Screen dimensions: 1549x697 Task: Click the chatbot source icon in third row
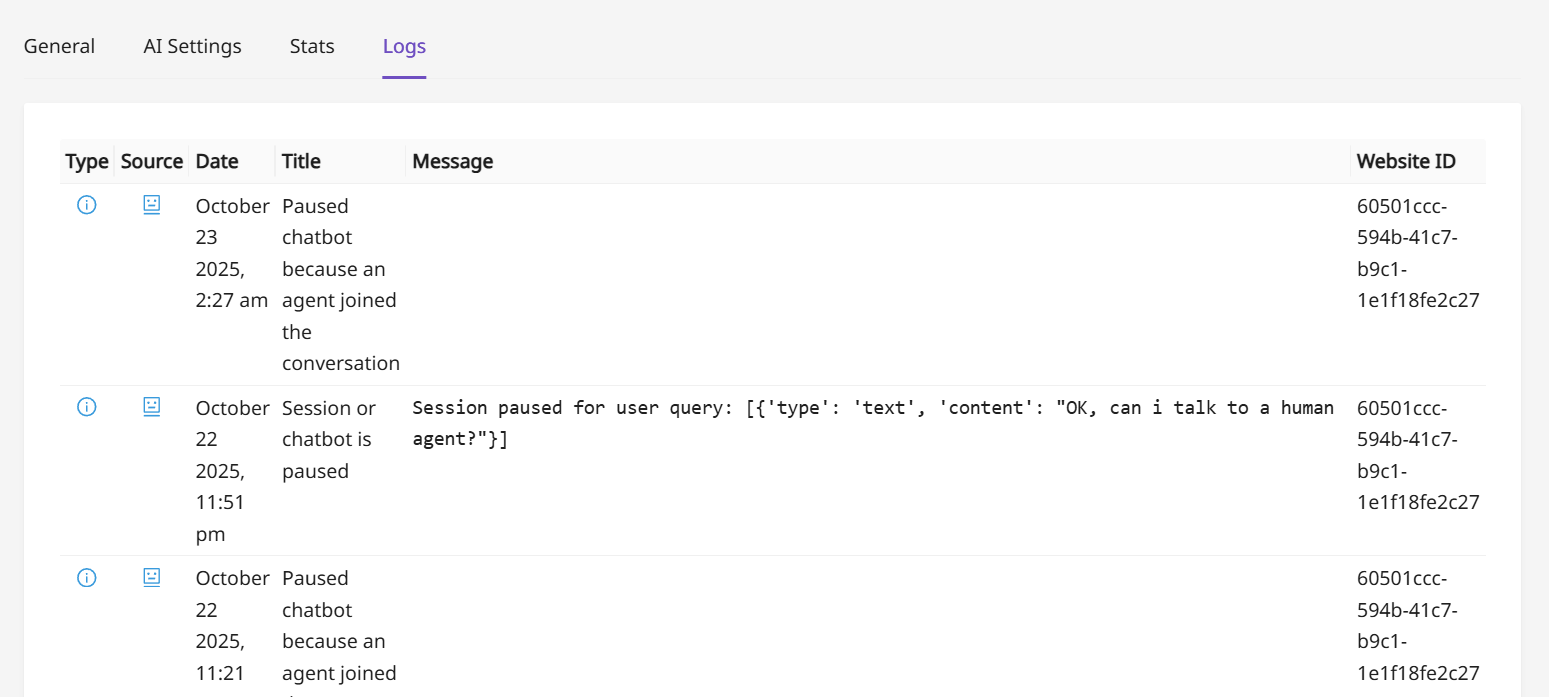(151, 577)
